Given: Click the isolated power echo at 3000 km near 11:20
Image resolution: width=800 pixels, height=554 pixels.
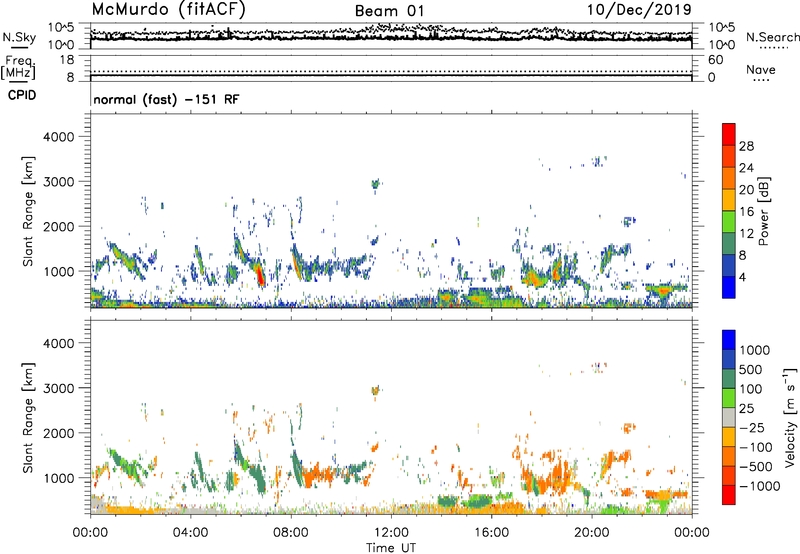Looking at the screenshot, I should pos(376,184).
